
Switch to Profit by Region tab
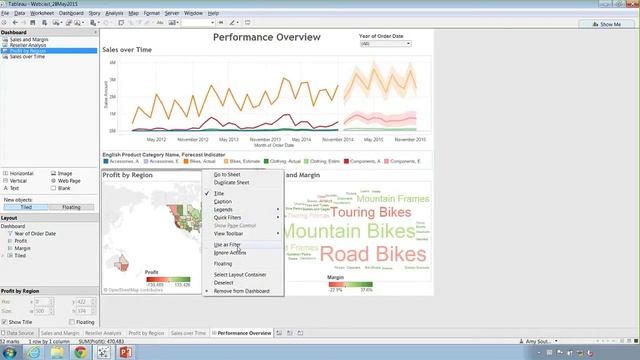(x=146, y=333)
